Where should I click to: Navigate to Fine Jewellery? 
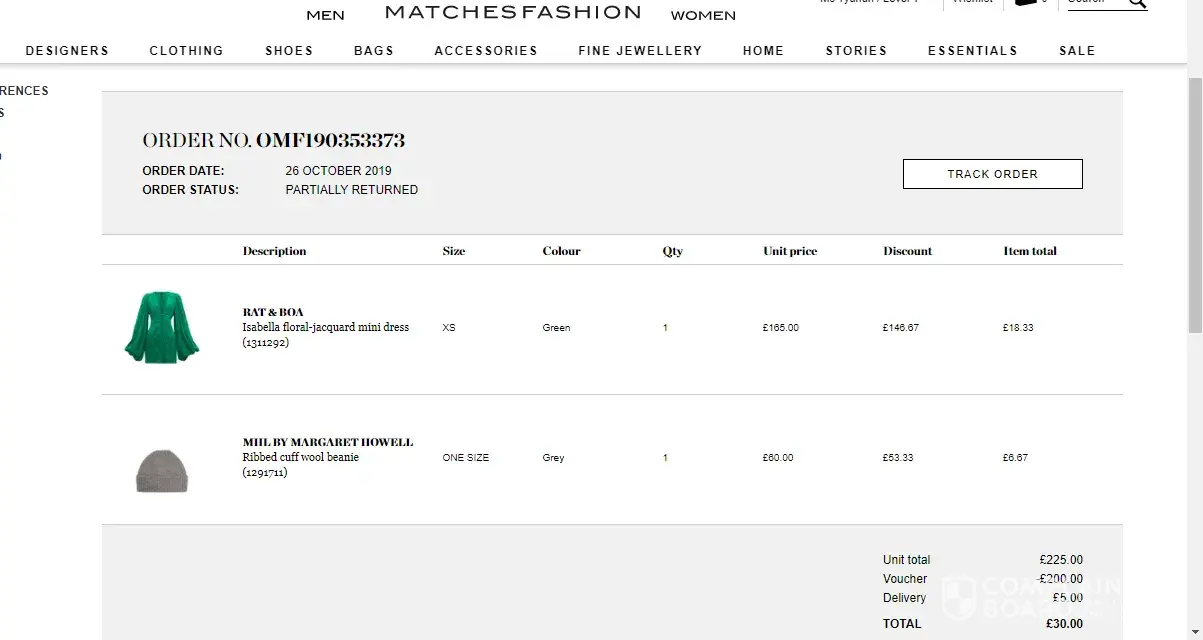coord(640,51)
